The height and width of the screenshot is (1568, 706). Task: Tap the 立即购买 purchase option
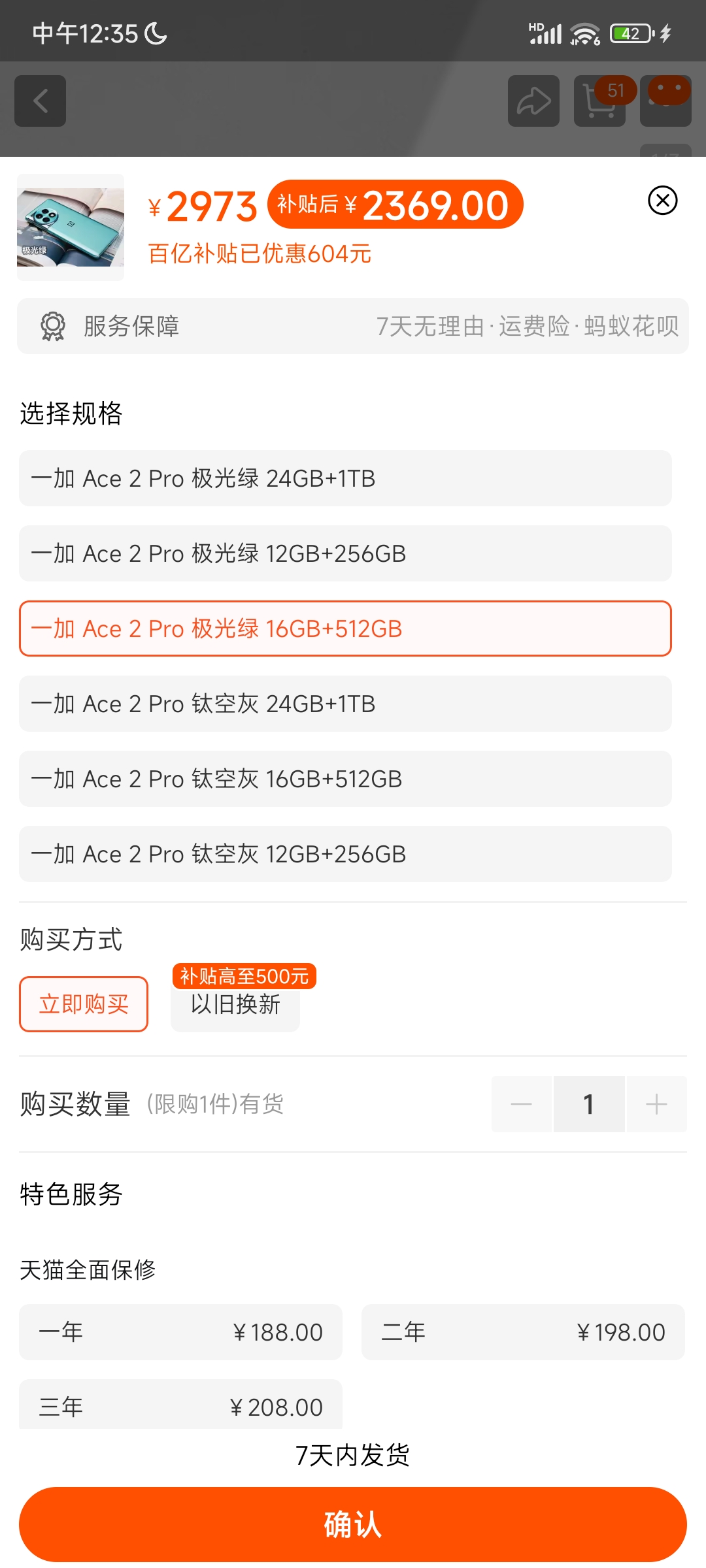pyautogui.click(x=83, y=1004)
